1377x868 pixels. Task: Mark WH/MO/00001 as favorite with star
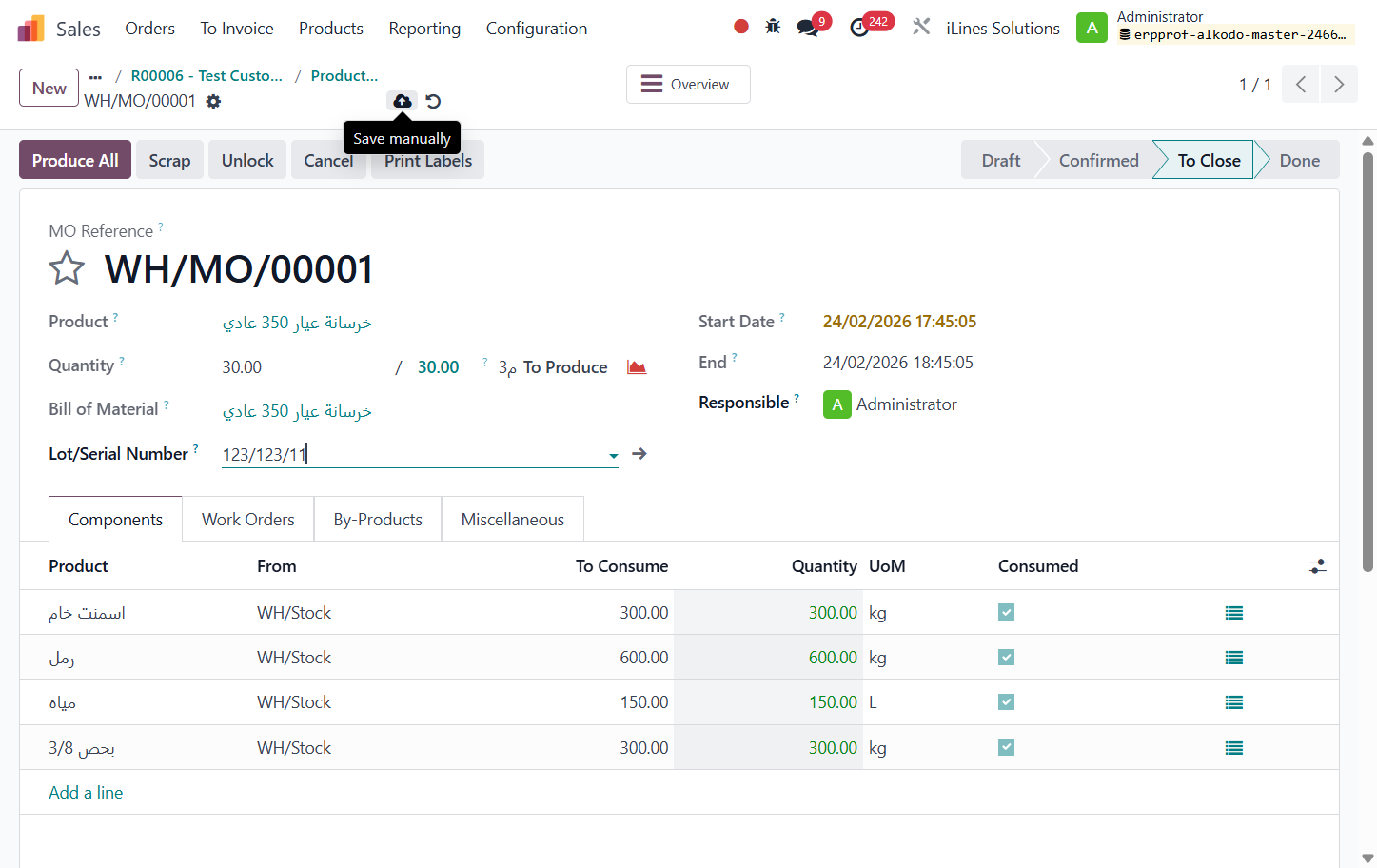click(67, 268)
